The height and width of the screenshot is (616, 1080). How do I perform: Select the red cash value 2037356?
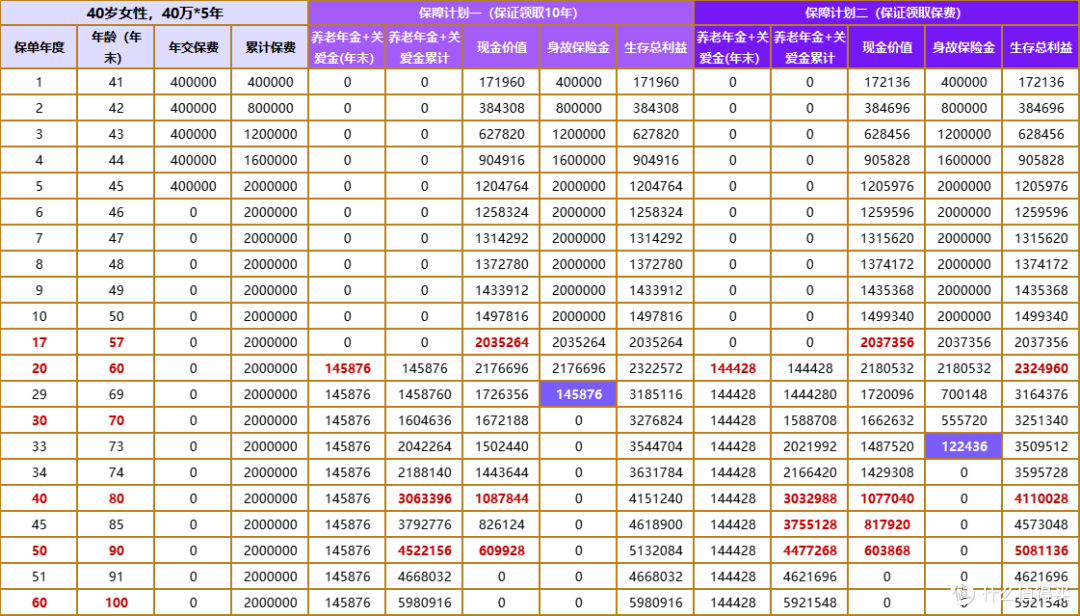tap(886, 342)
